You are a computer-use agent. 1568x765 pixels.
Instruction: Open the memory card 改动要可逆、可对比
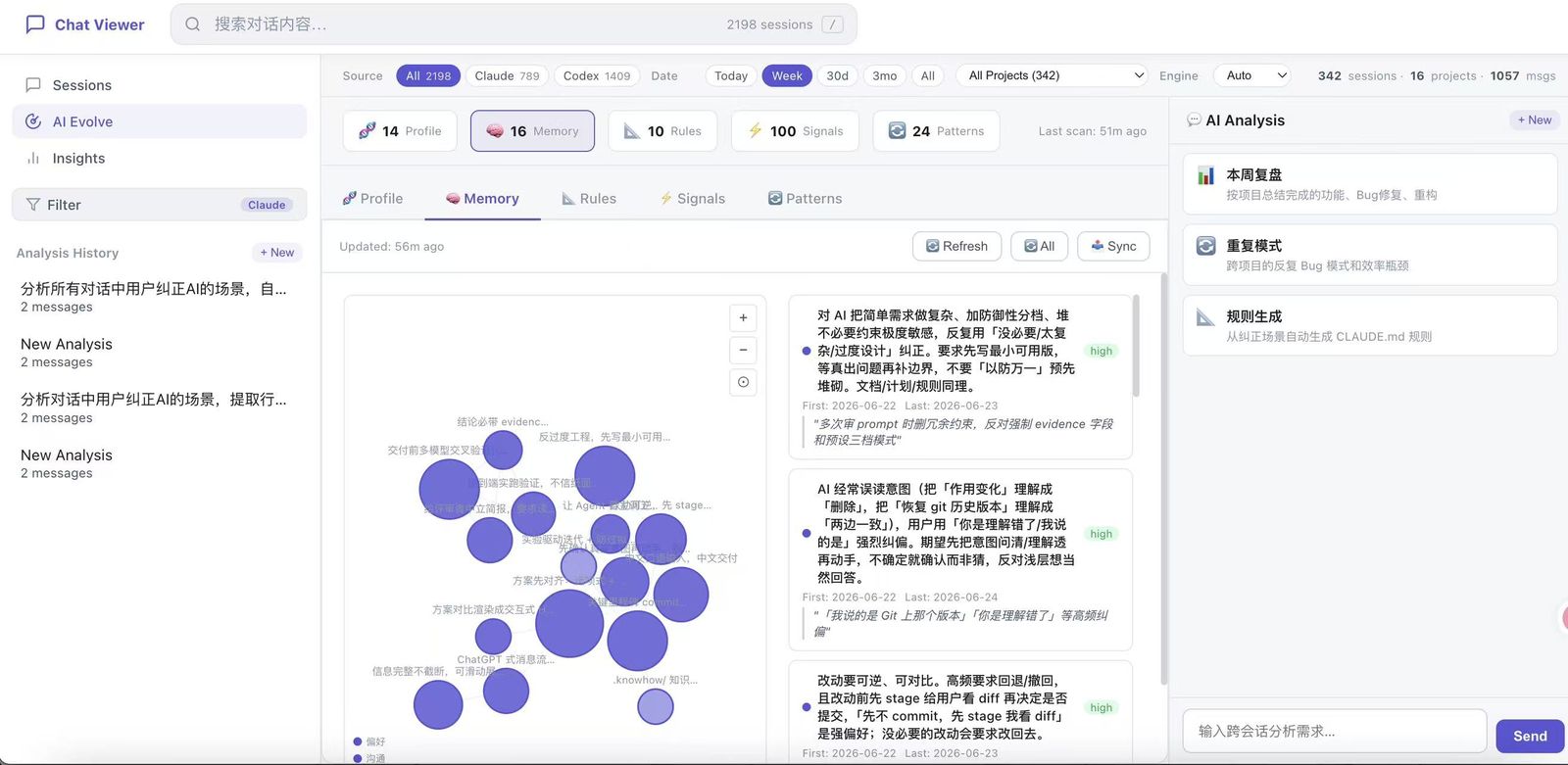click(x=960, y=712)
